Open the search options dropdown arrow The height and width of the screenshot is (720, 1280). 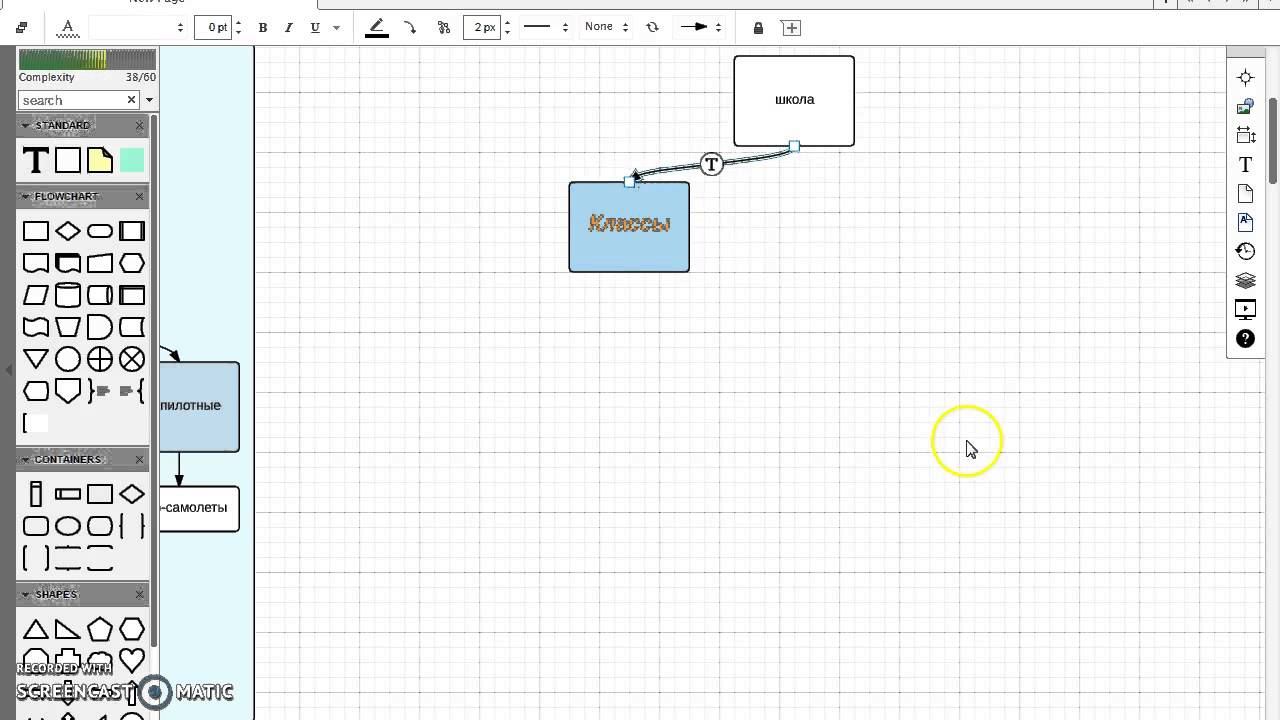[149, 100]
